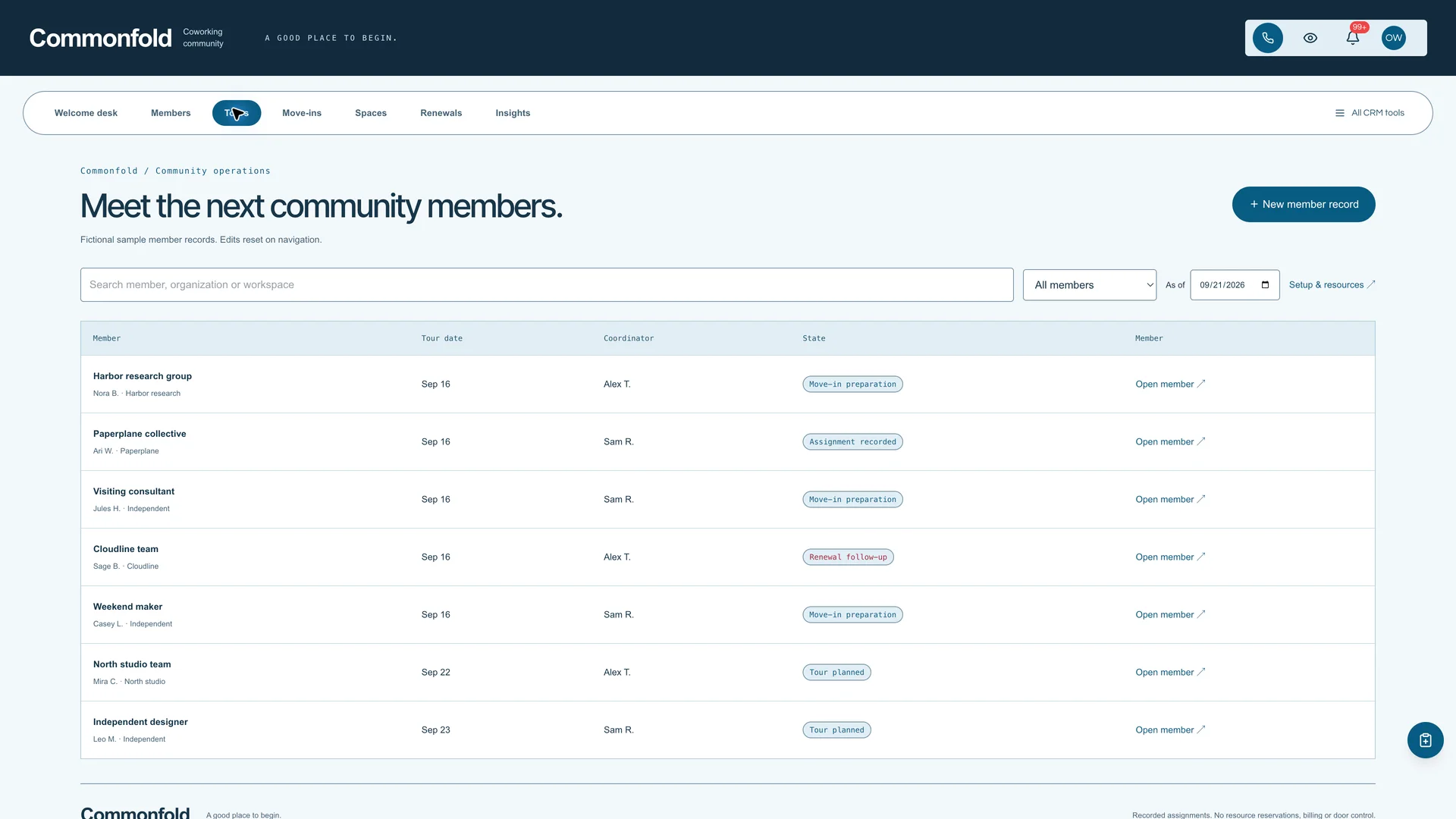Open the All CRM tools hamburger menu
The height and width of the screenshot is (819, 1456).
1370,113
